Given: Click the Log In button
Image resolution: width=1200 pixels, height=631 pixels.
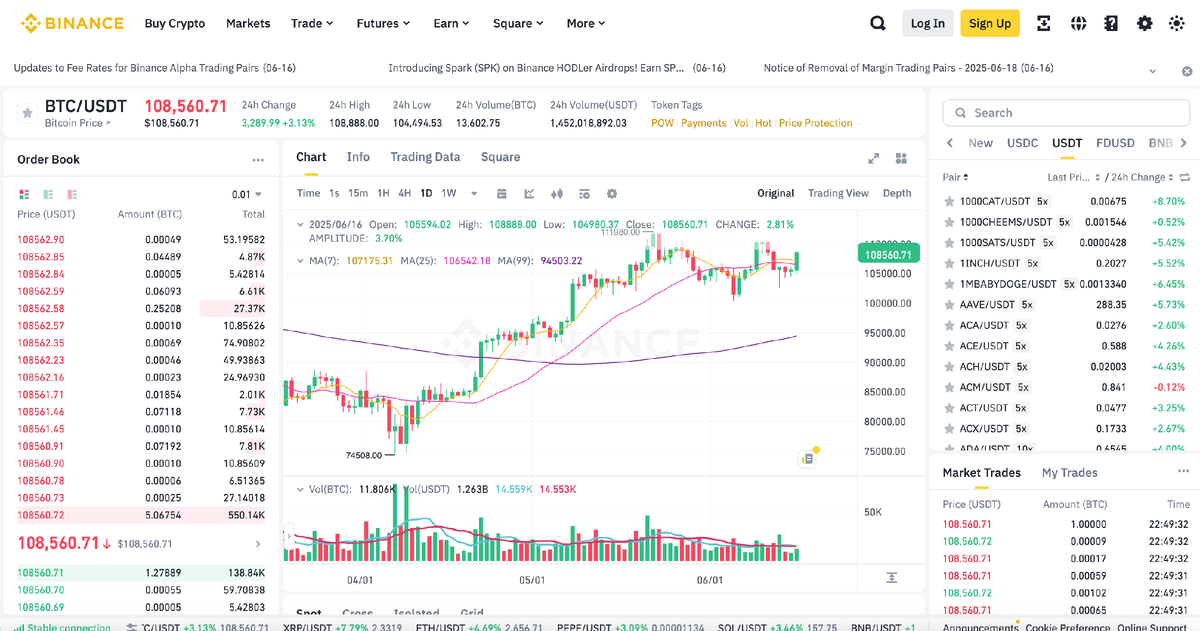Looking at the screenshot, I should pyautogui.click(x=927, y=23).
